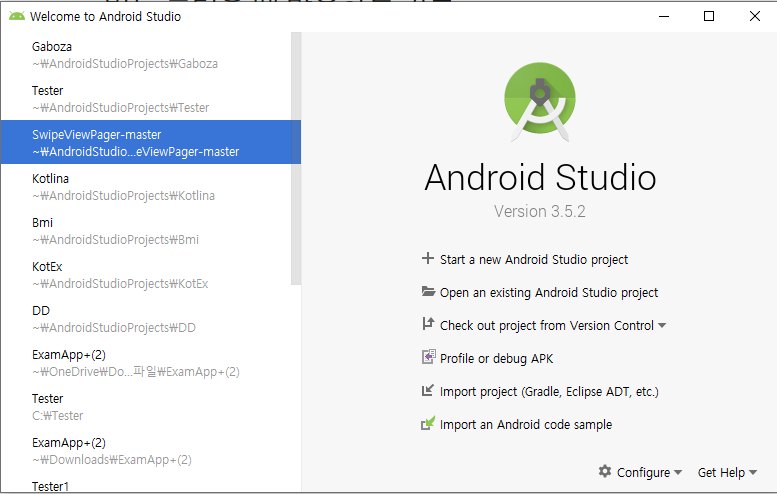Click the version control checkout icon
This screenshot has height=494, width=777.
428,324
